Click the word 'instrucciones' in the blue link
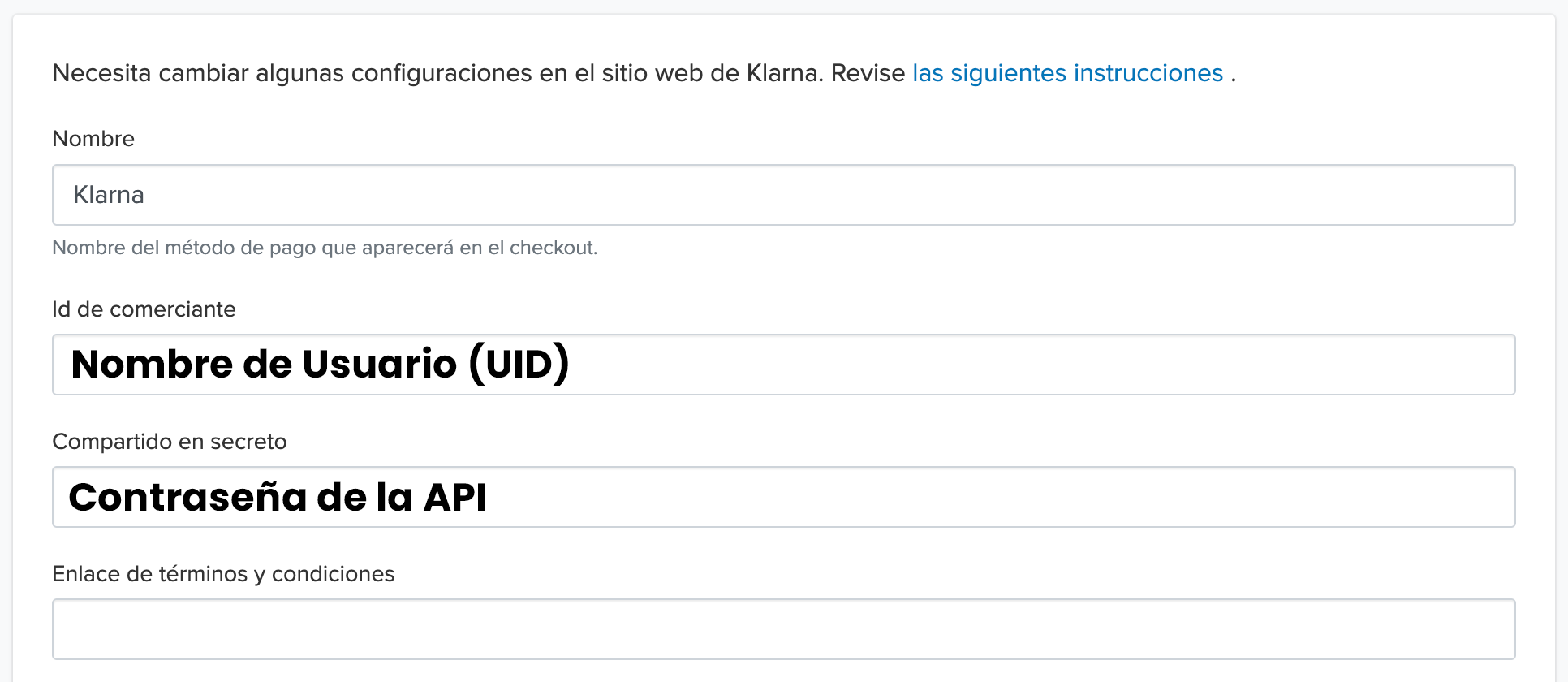This screenshot has height=682, width=1568. (x=1148, y=73)
